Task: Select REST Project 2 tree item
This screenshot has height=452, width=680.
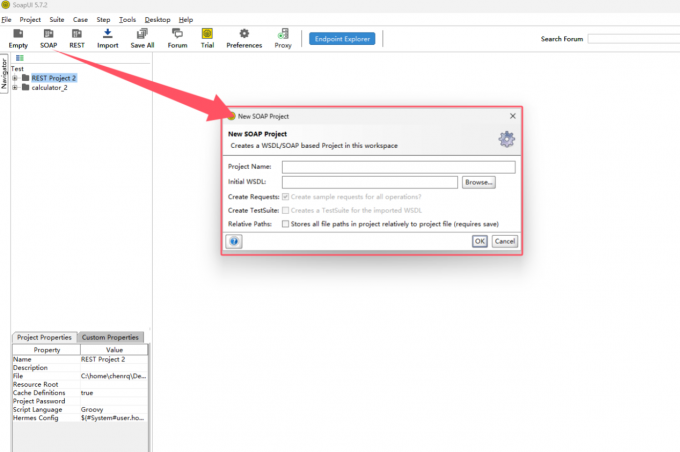Action: [x=54, y=78]
